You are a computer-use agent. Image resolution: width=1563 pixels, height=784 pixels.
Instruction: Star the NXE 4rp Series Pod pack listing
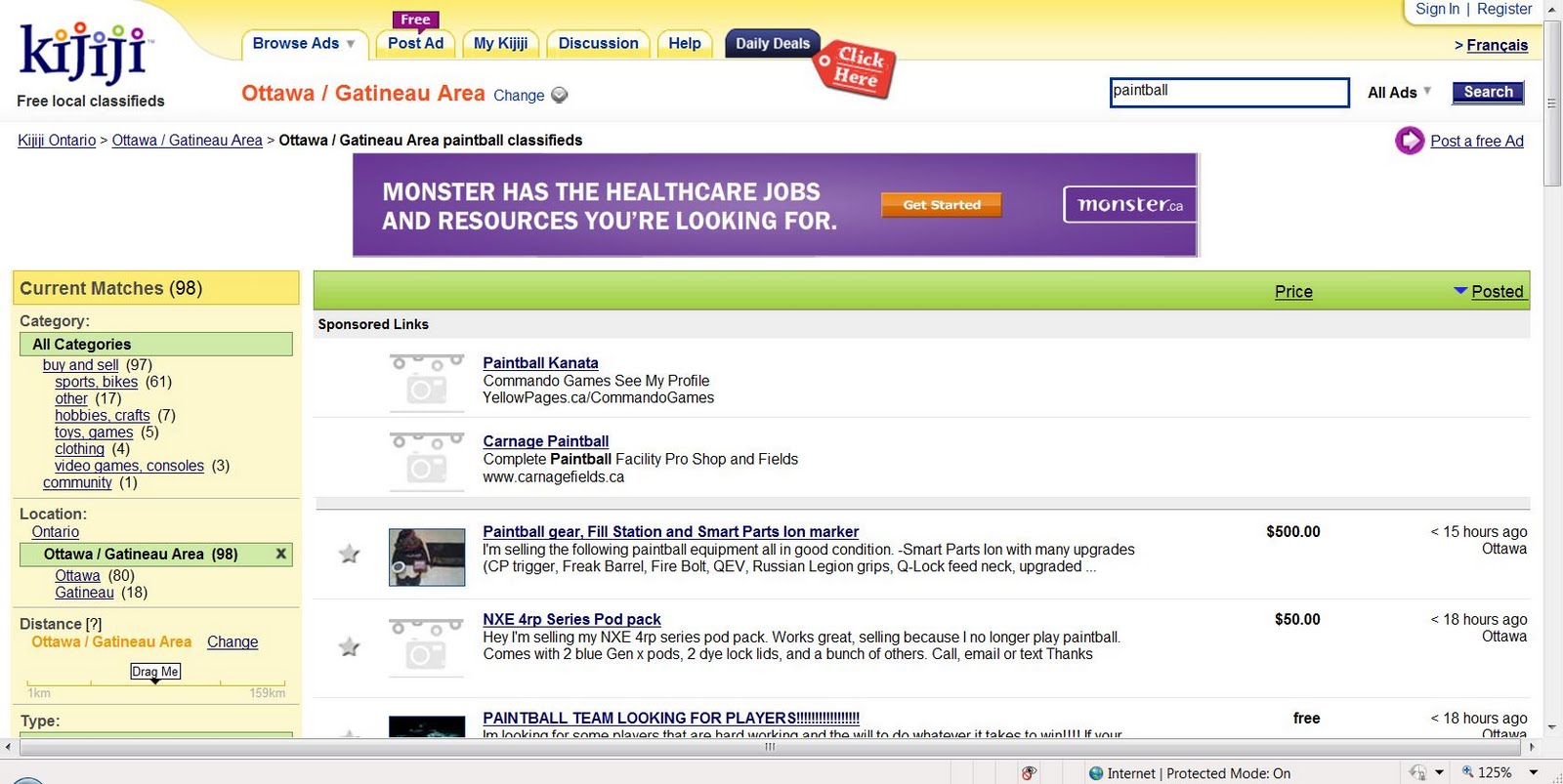pos(349,646)
